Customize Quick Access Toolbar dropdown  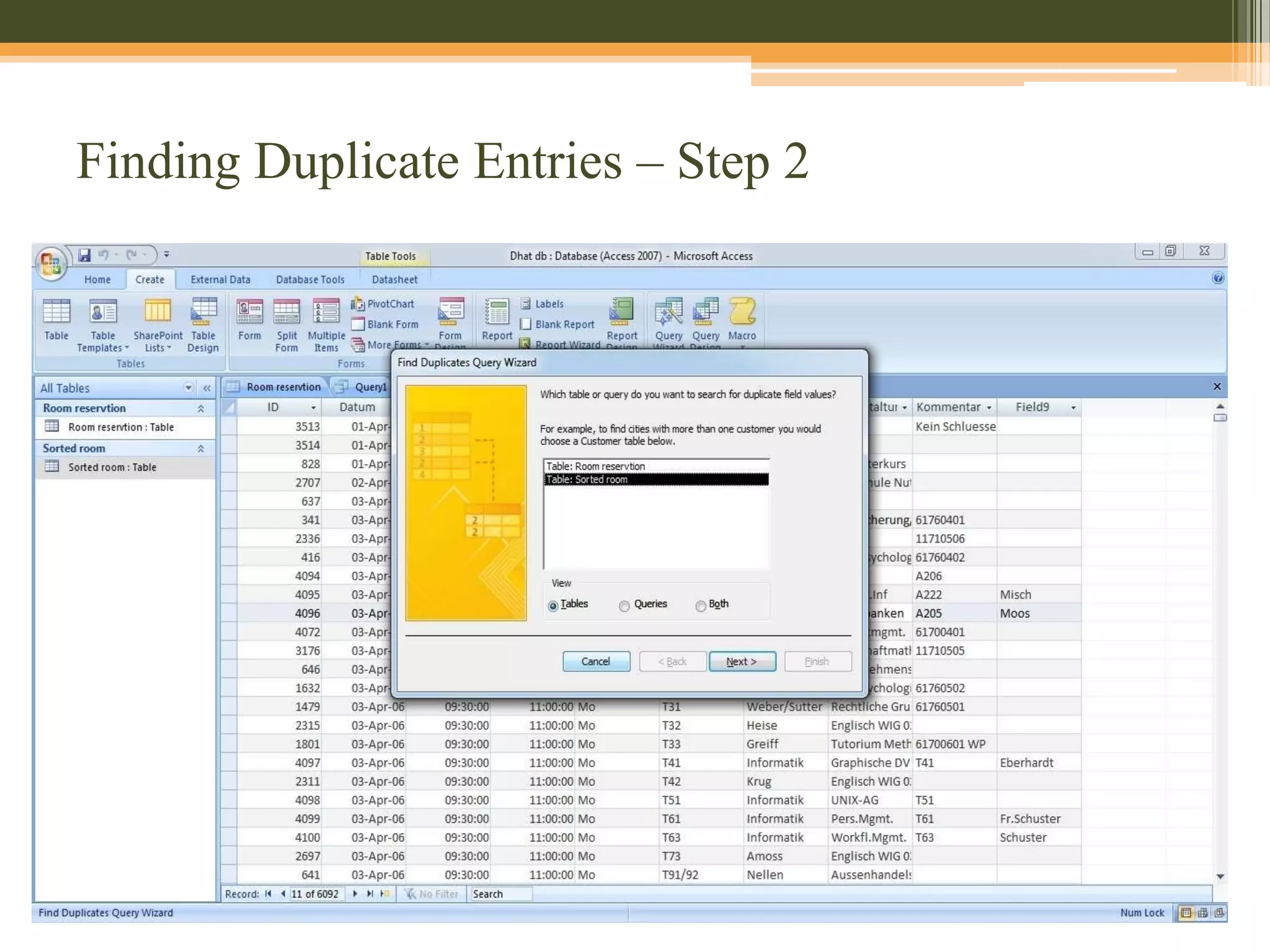tap(166, 255)
